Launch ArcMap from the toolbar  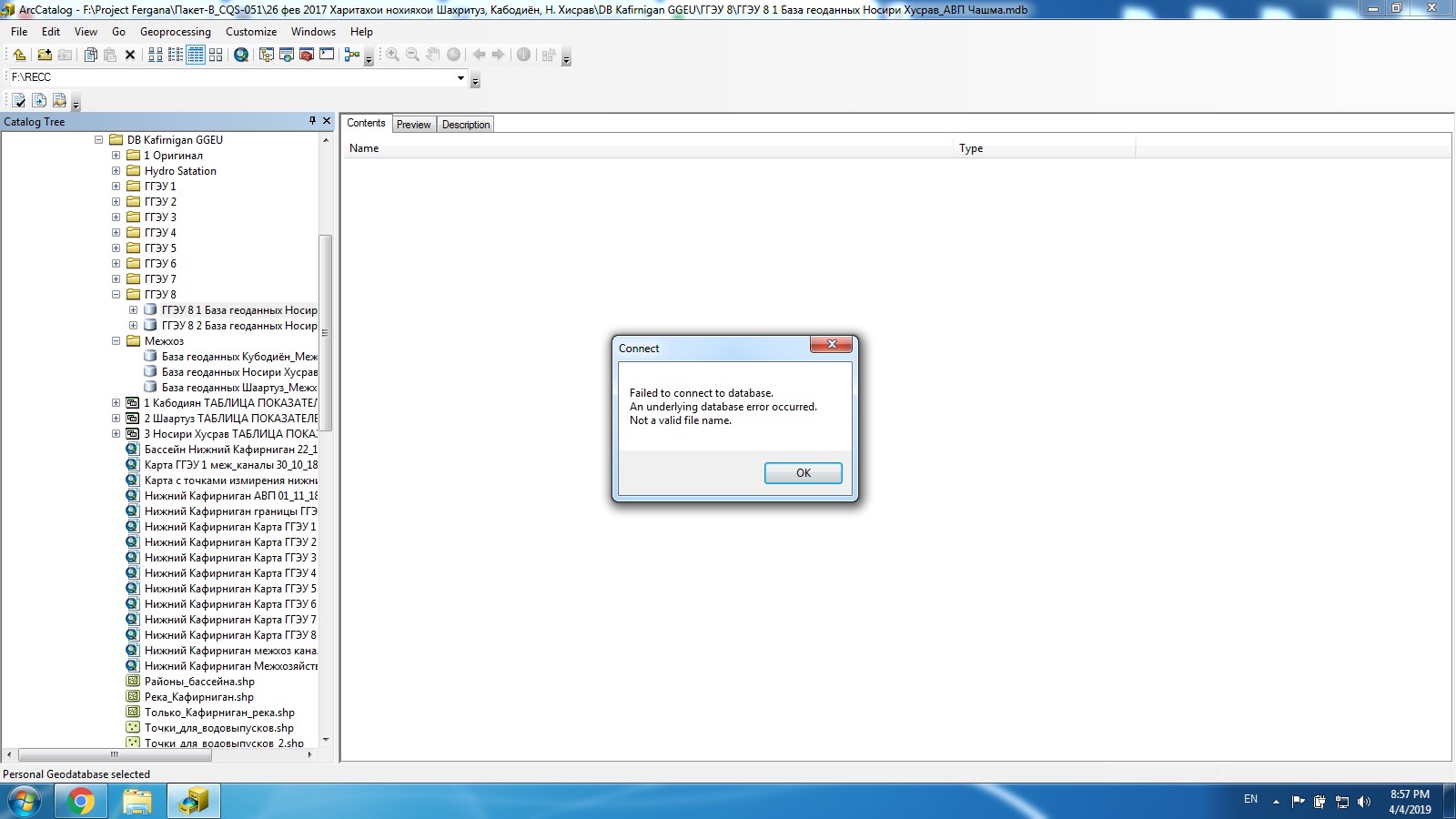pos(241,55)
